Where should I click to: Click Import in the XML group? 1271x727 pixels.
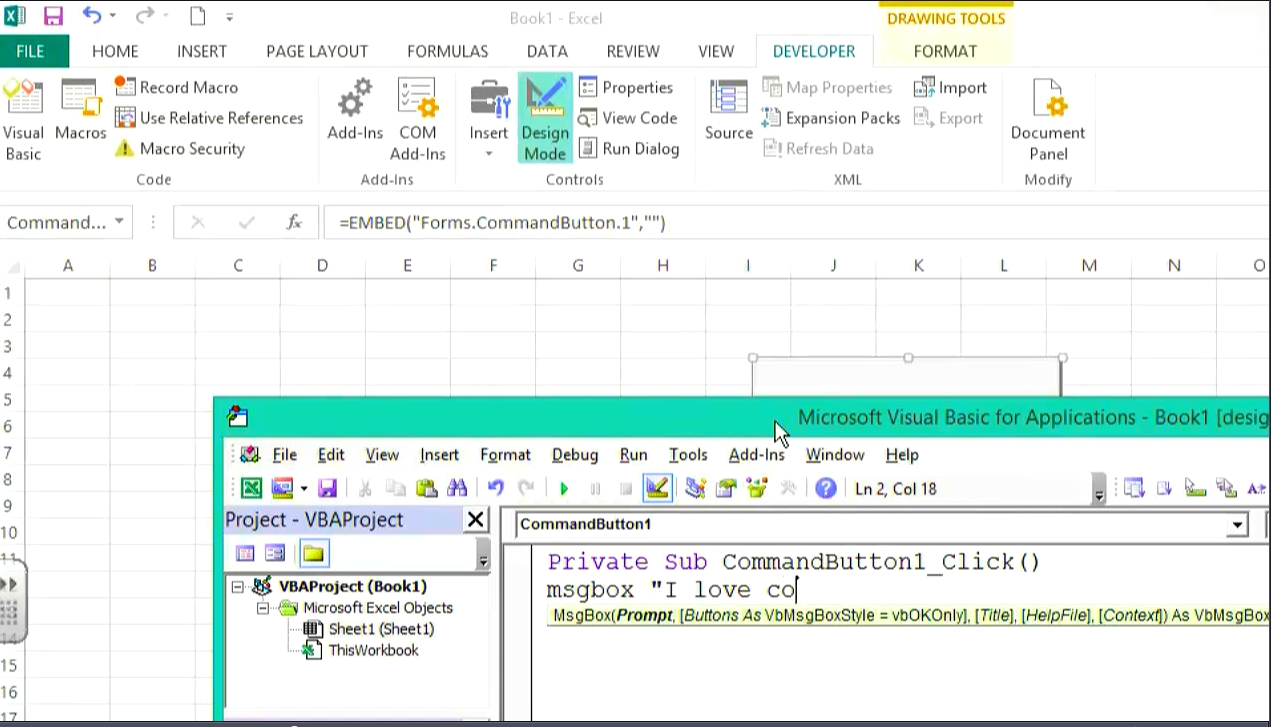tap(951, 87)
